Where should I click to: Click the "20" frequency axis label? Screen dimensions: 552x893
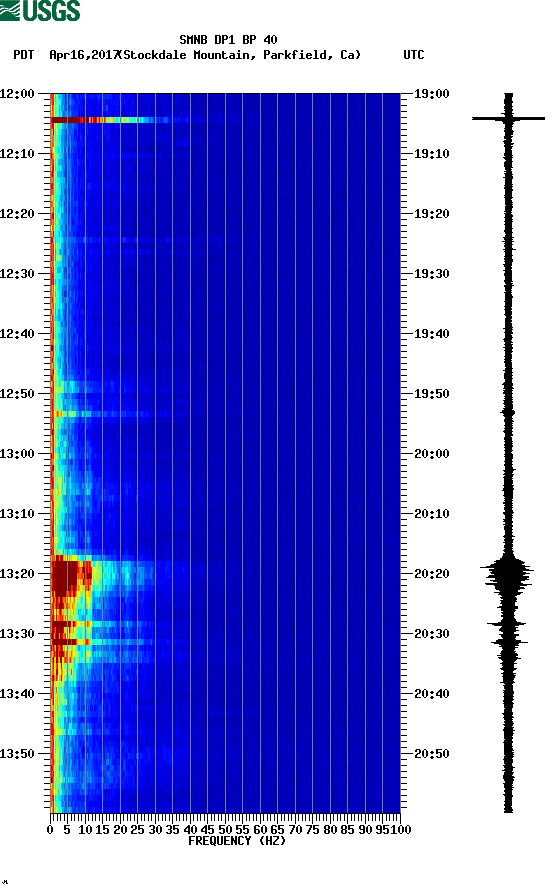tap(120, 830)
